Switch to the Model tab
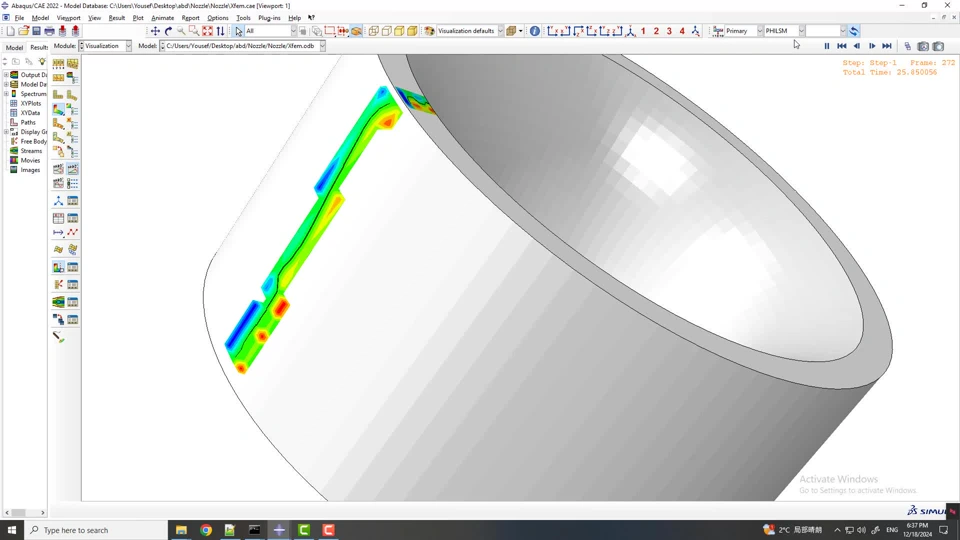Viewport: 960px width, 540px height. click(x=14, y=47)
